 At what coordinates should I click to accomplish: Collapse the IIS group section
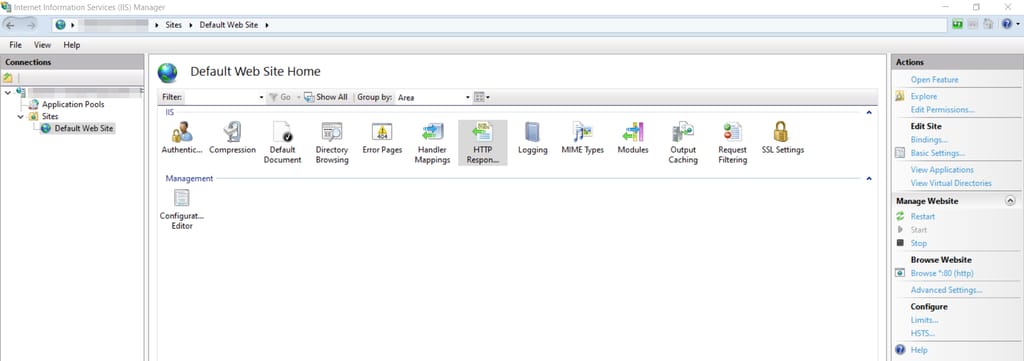(x=869, y=113)
